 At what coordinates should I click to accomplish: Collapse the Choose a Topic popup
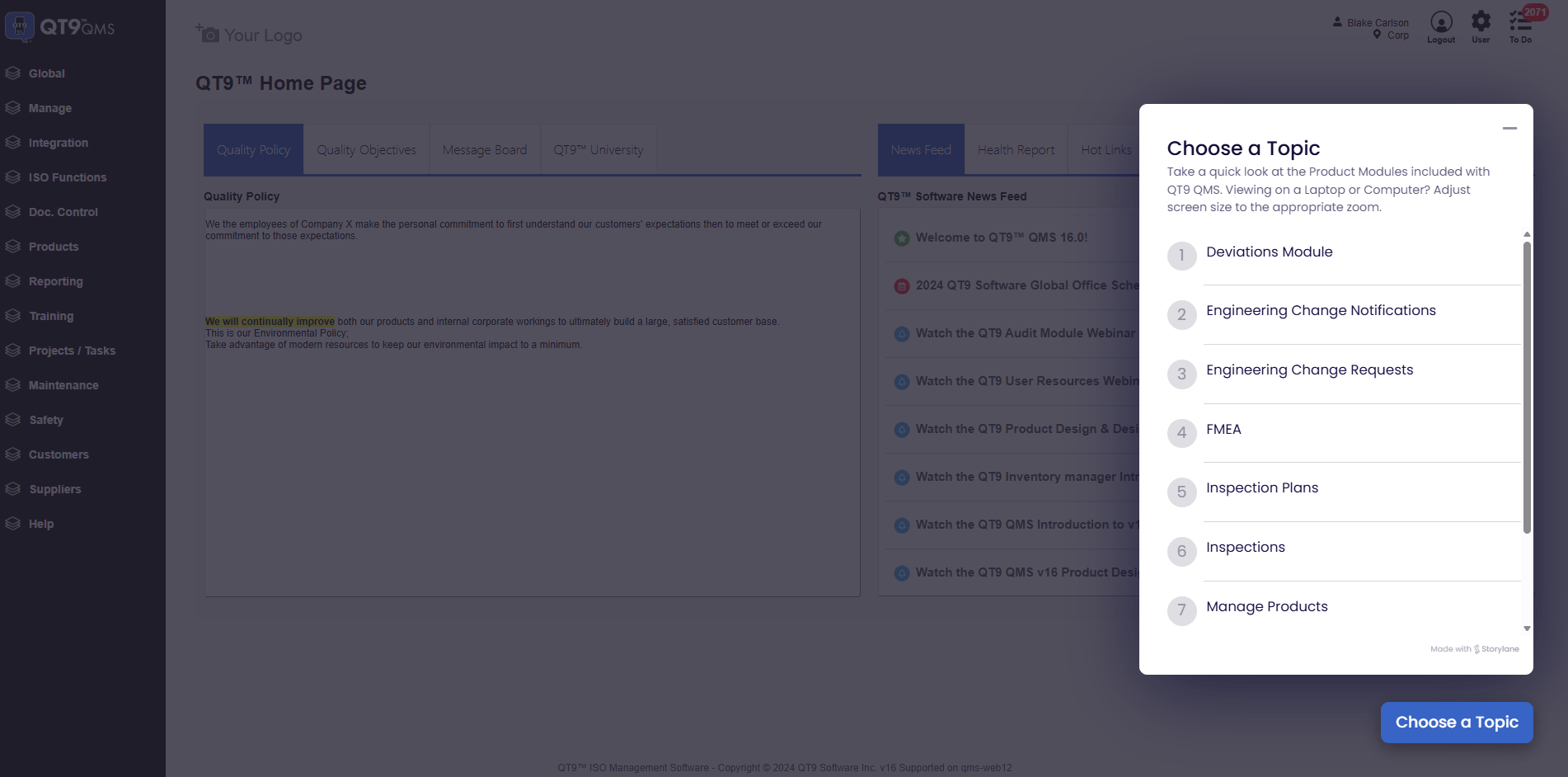(1511, 129)
